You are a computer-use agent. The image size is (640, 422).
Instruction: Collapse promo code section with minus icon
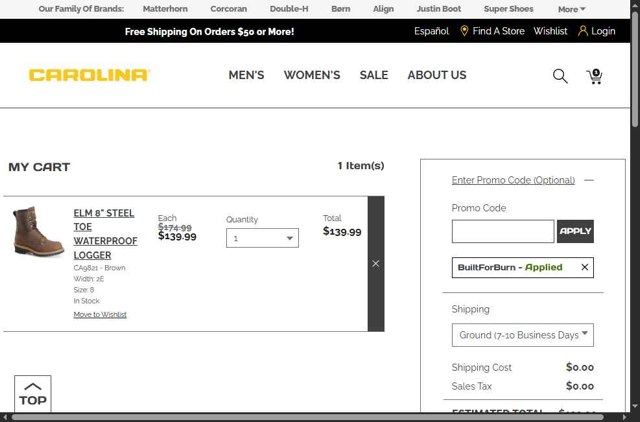pos(589,180)
